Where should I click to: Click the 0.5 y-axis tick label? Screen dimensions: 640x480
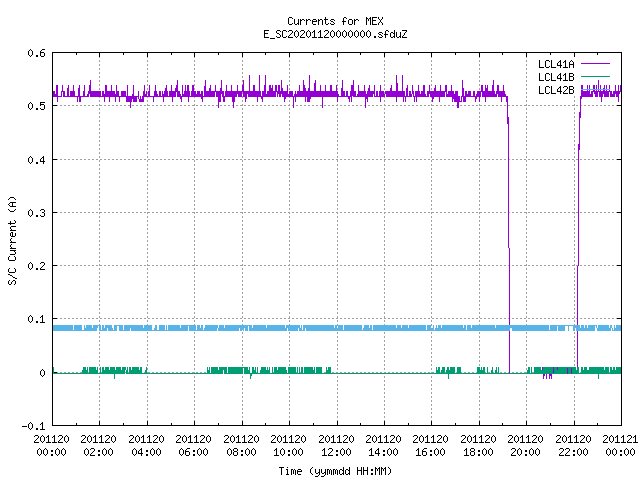[36, 106]
